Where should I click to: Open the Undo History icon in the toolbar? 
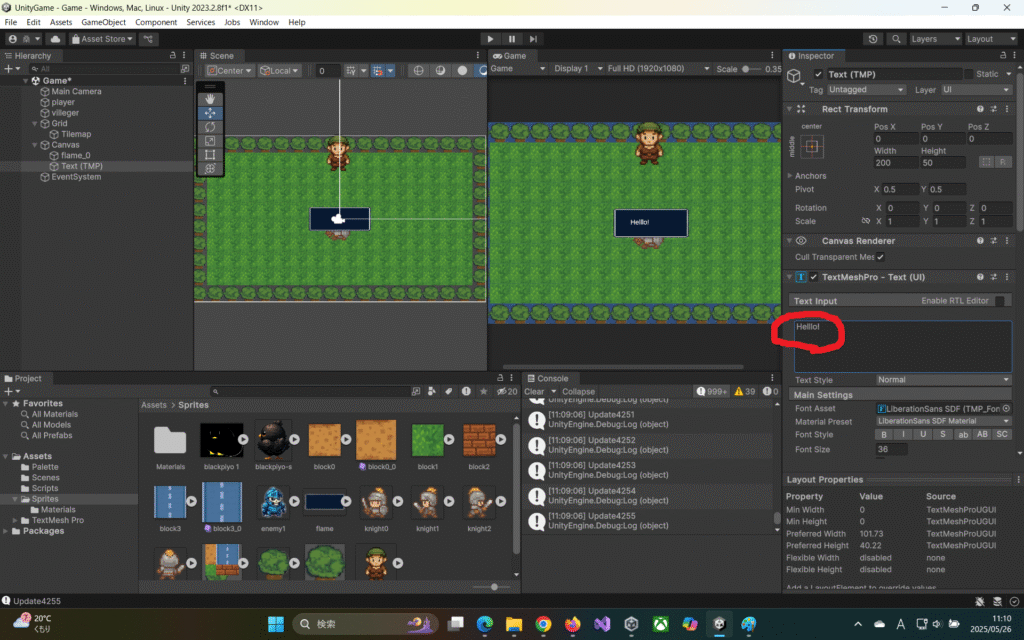[873, 39]
